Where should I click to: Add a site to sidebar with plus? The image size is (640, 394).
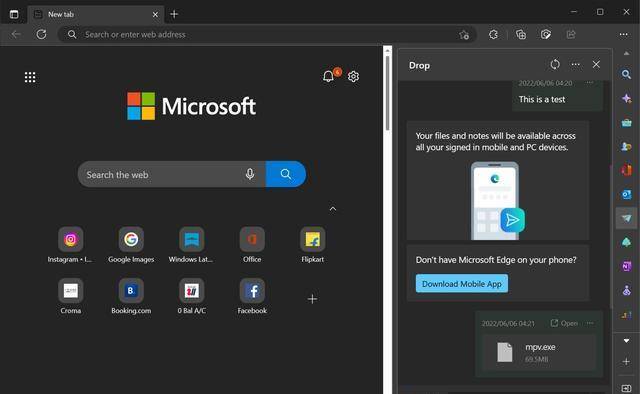pos(626,361)
